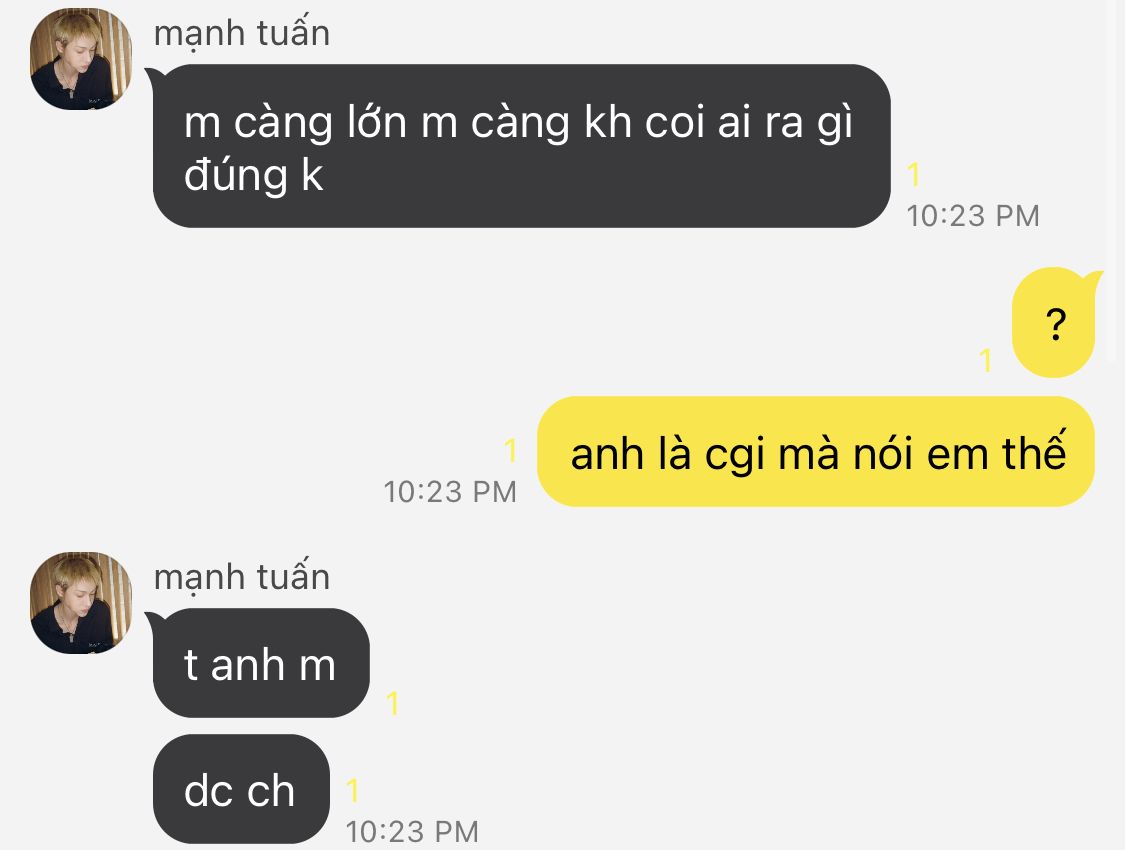
Task: Select message 'm càng lớn m càng kh coi ai ra gì'
Action: (x=522, y=146)
